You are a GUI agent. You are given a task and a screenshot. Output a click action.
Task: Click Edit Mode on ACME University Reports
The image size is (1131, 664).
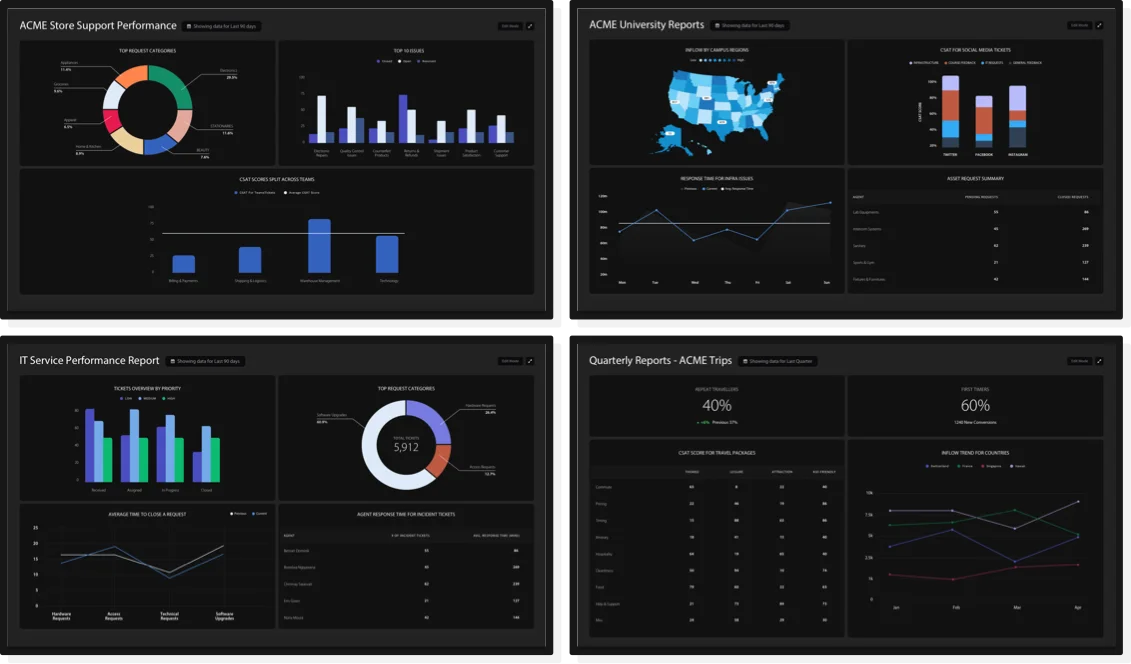[x=1079, y=25]
